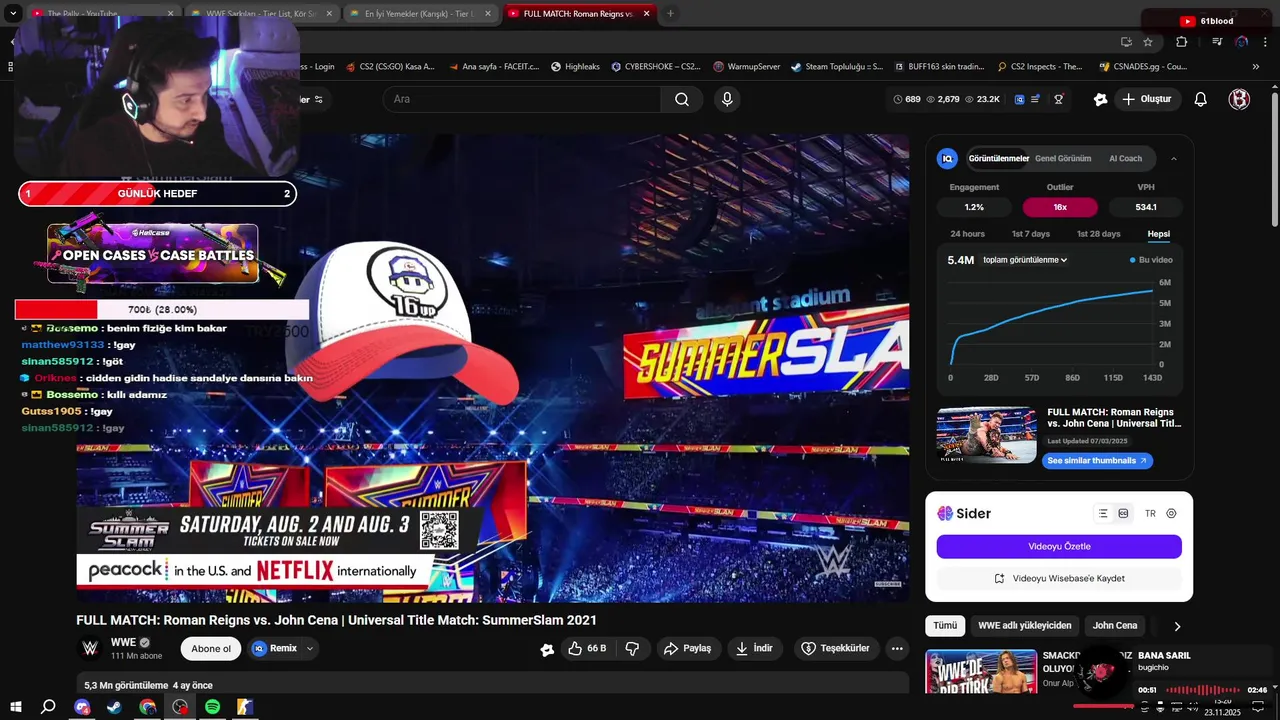
Task: Show more bookmarks with double chevron
Action: [1256, 67]
